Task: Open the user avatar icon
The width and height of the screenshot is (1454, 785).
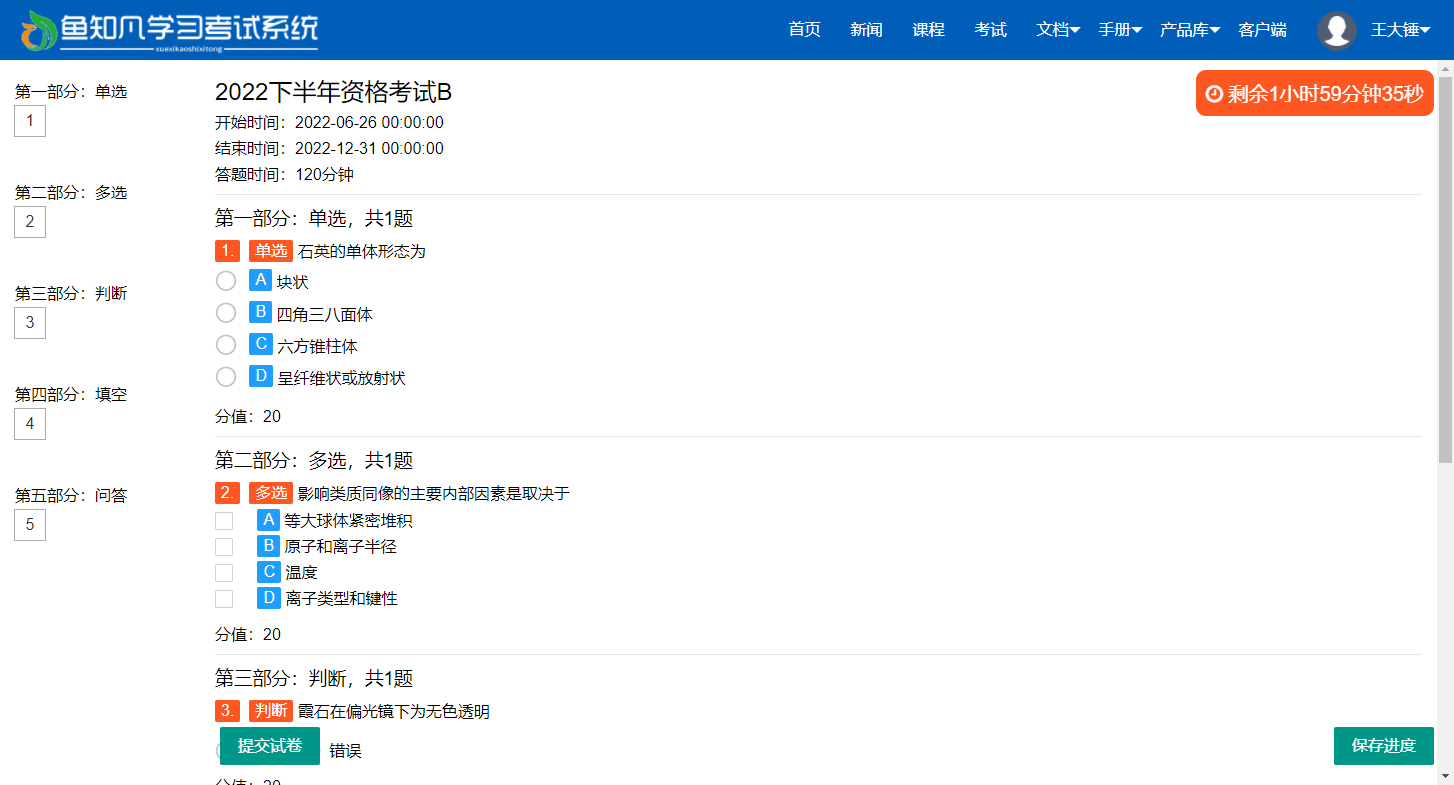Action: [x=1337, y=30]
